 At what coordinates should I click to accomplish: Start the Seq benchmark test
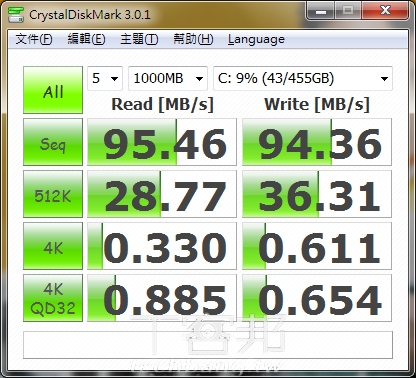pyautogui.click(x=53, y=142)
